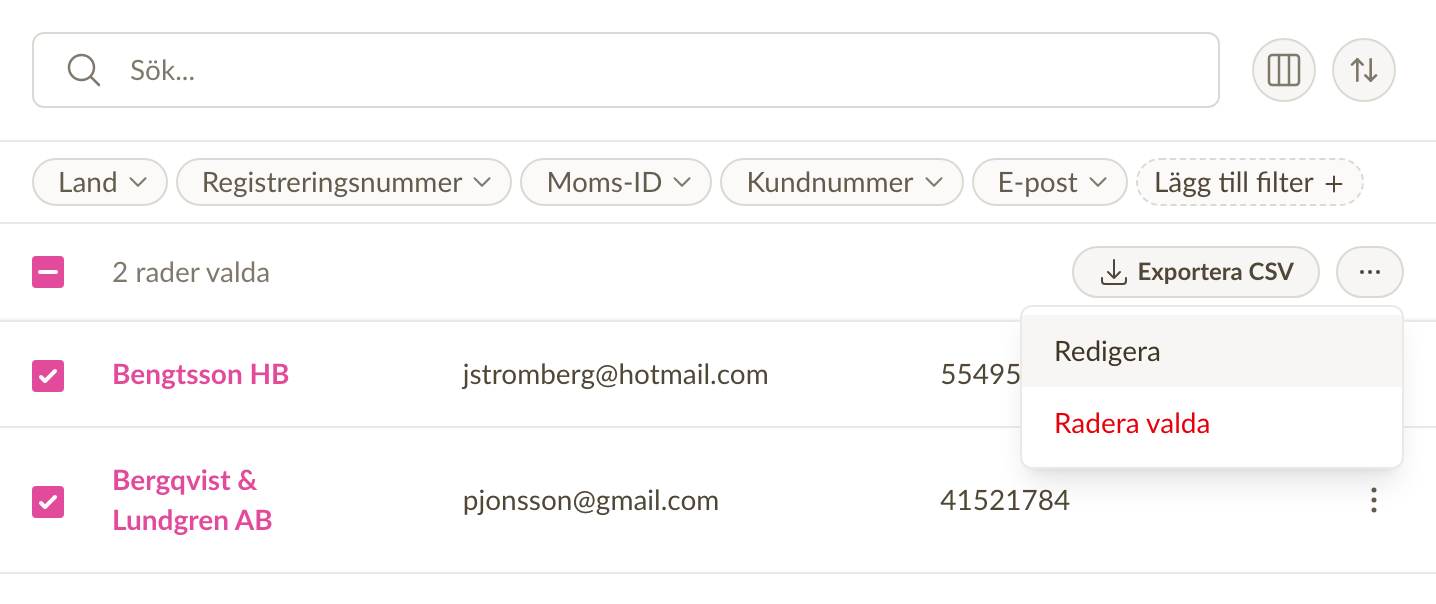
Task: Open row menu for Bergqvist & Lundgren AB
Action: (x=1374, y=501)
